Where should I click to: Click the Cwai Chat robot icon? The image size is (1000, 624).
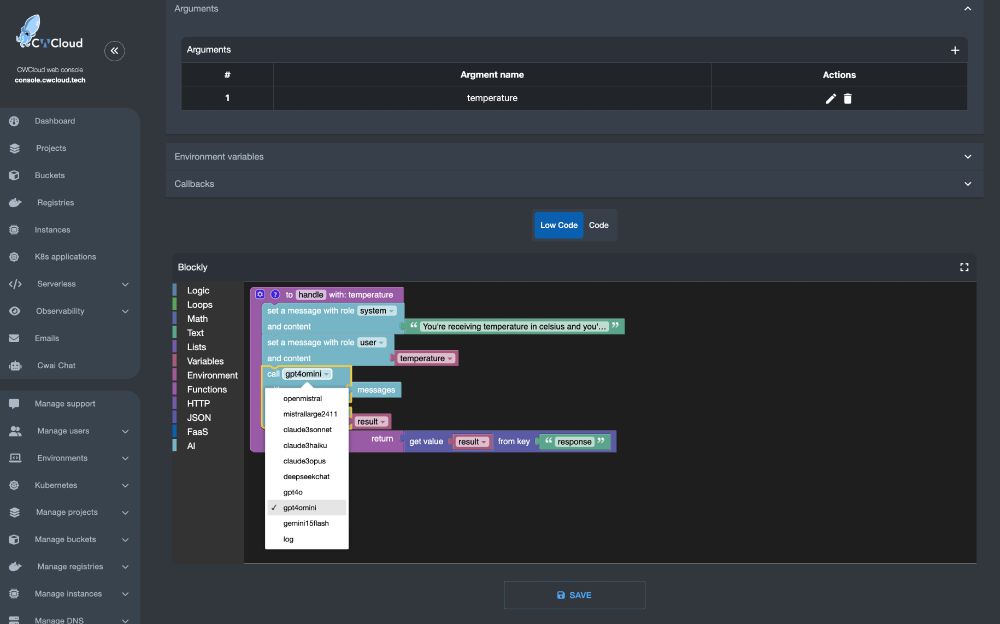[15, 366]
